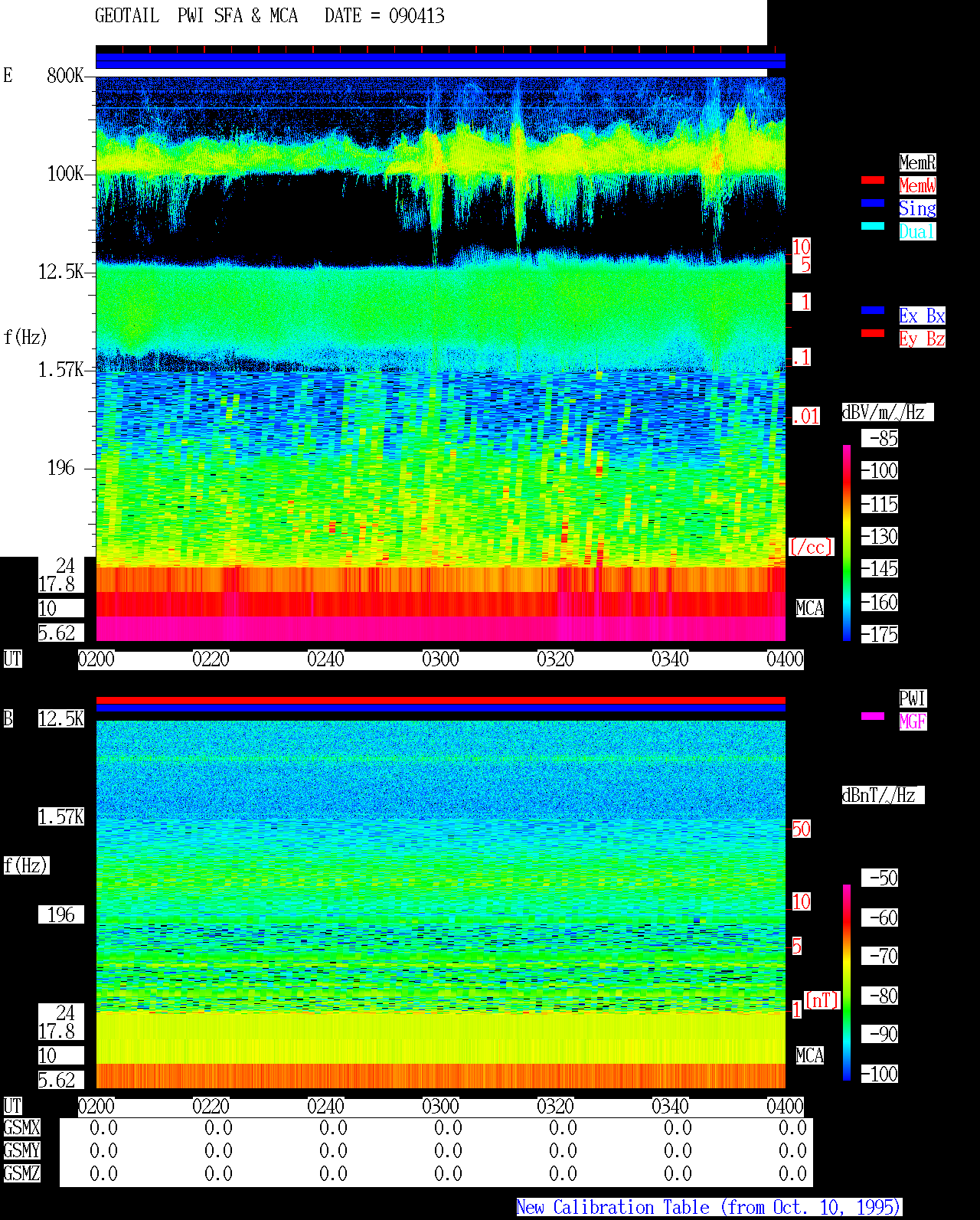Click the red MemW legend swatch

tap(873, 180)
